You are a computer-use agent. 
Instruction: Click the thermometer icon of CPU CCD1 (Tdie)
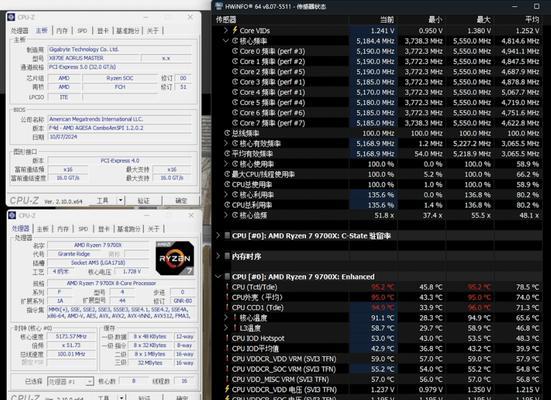pyautogui.click(x=227, y=308)
